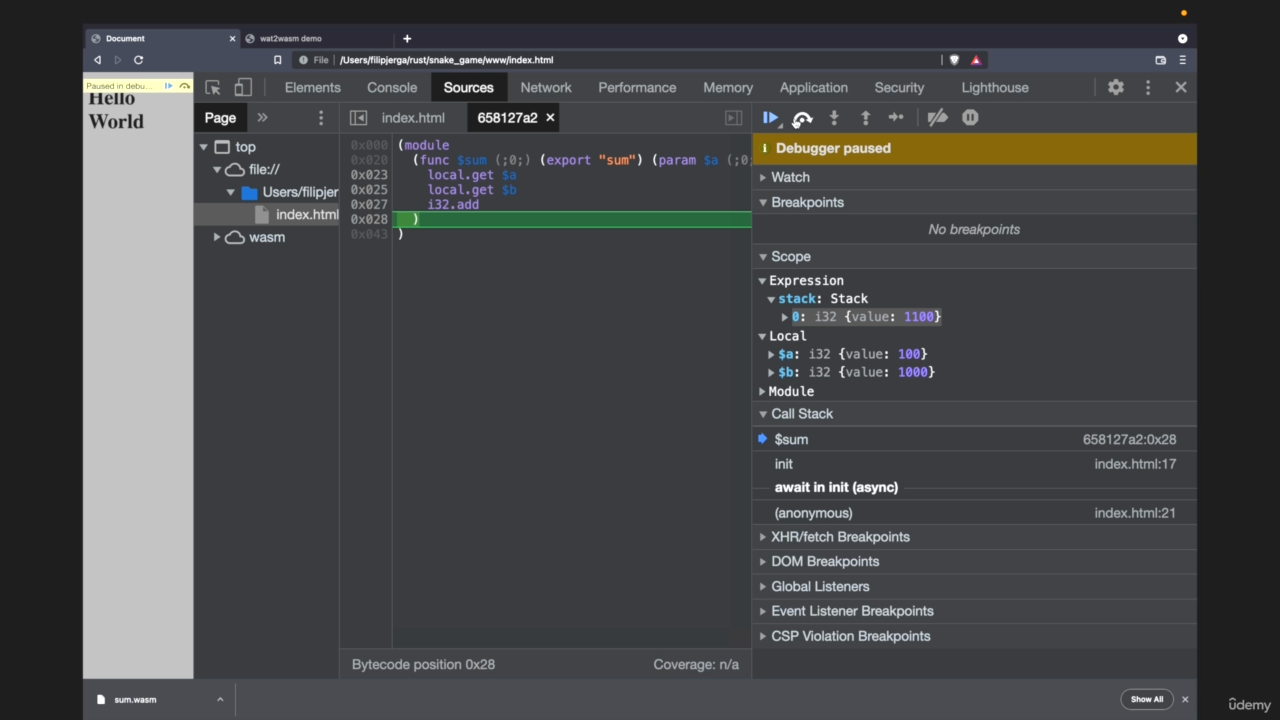The image size is (1280, 720).
Task: Click the single step arrow icon
Action: pyautogui.click(x=896, y=118)
